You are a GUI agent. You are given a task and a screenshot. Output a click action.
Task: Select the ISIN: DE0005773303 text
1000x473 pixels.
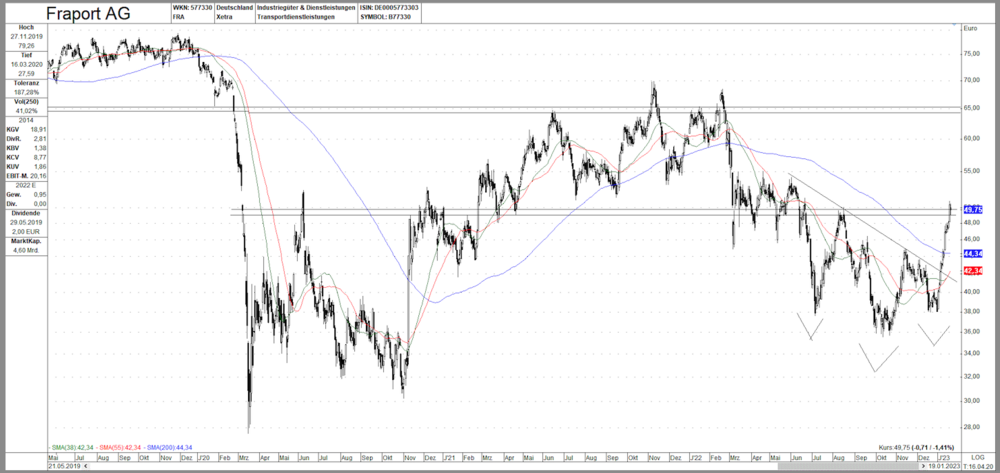pyautogui.click(x=390, y=8)
